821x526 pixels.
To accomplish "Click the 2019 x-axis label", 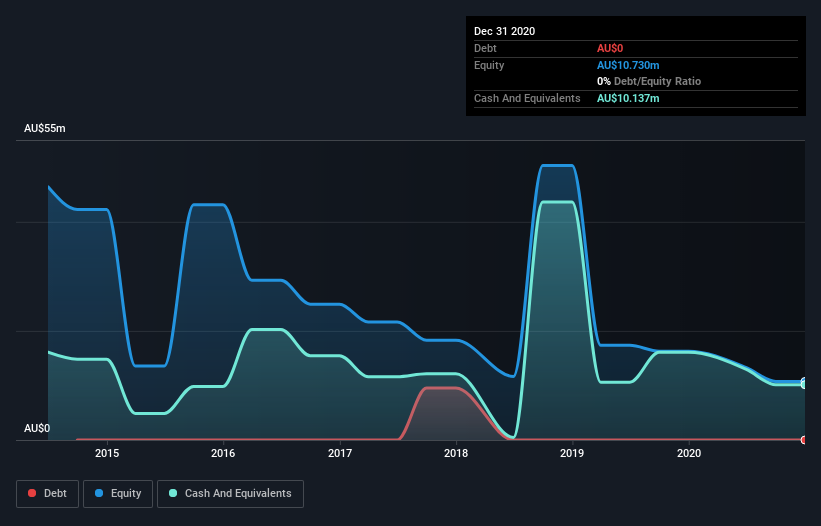I will pyautogui.click(x=572, y=453).
